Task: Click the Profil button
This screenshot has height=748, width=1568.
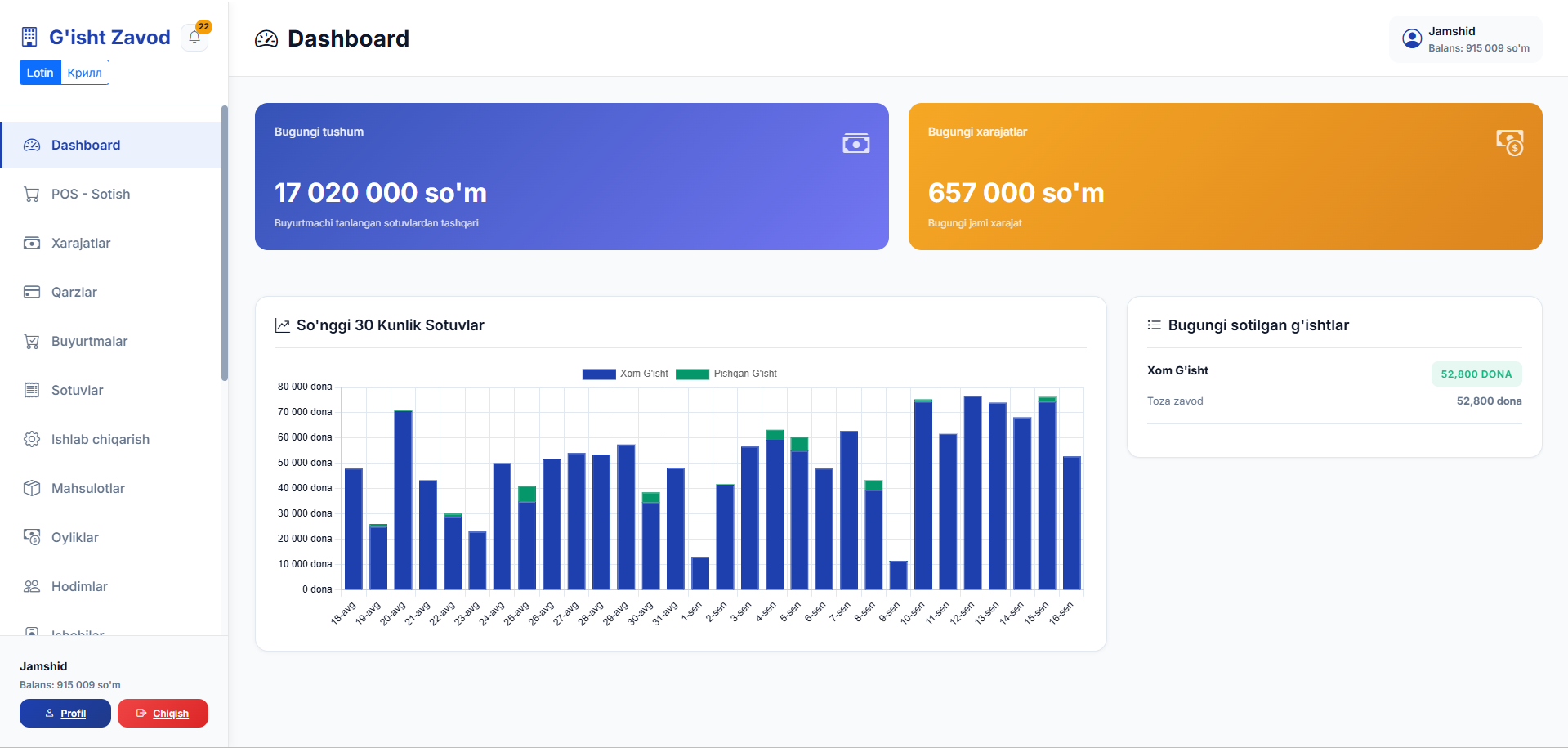Action: 65,713
